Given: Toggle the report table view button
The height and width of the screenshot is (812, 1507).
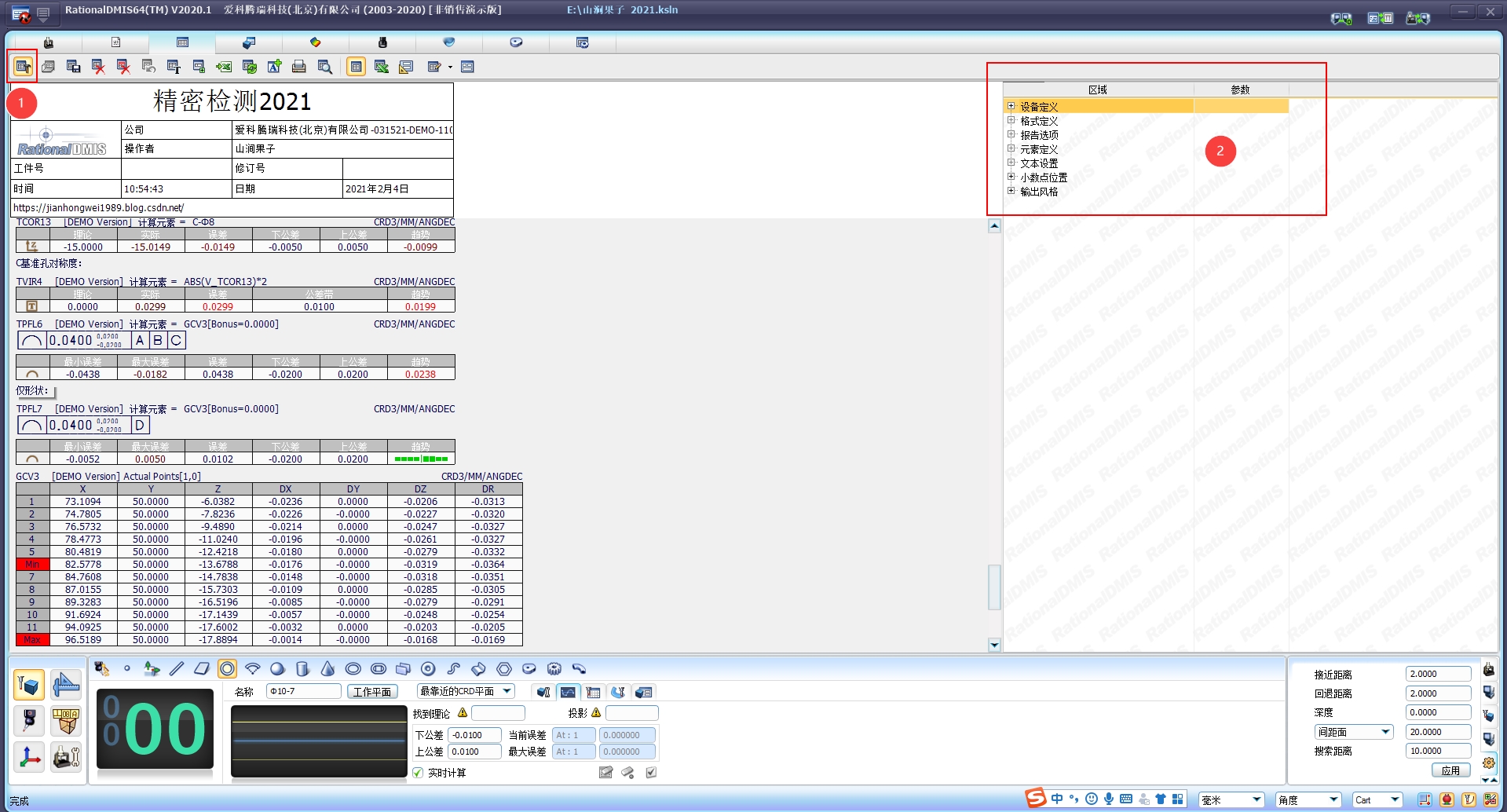Looking at the screenshot, I should click(356, 67).
